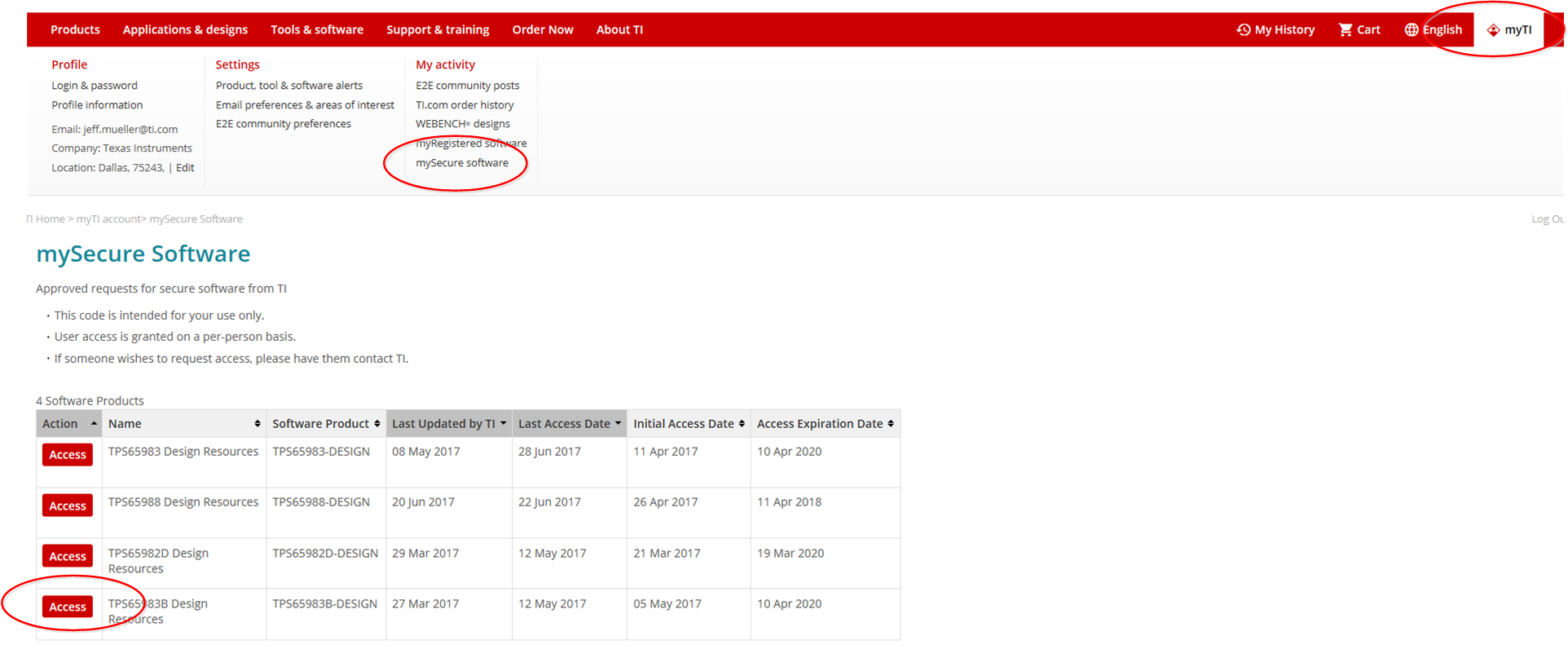
Task: Open Profile information page
Action: point(97,105)
